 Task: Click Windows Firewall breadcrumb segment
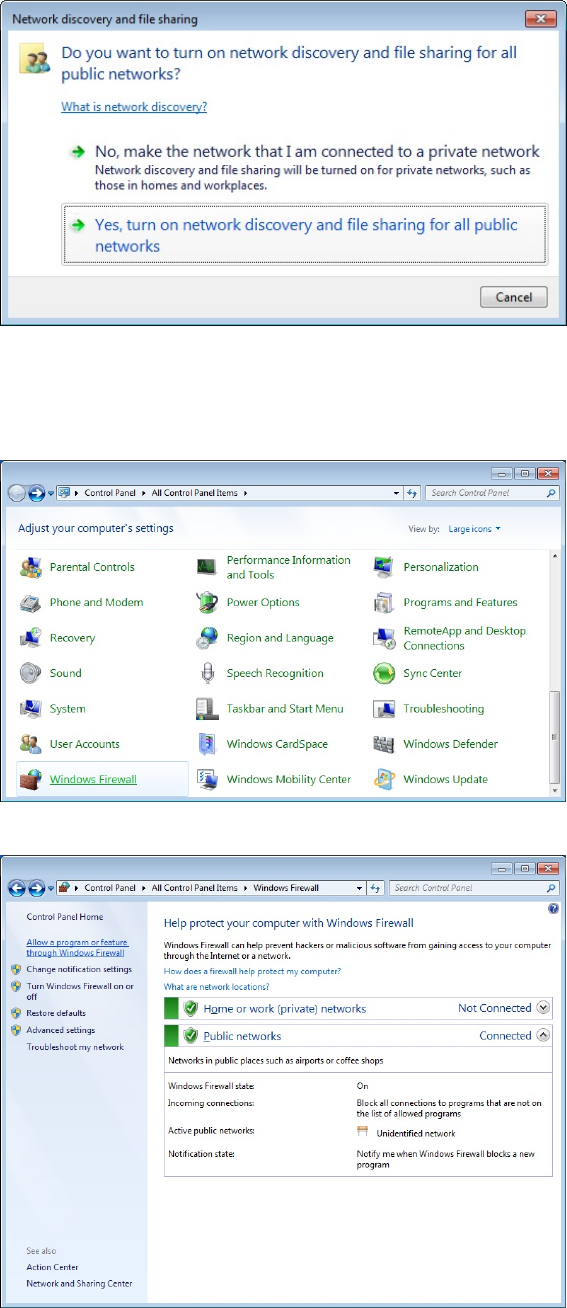[x=286, y=887]
